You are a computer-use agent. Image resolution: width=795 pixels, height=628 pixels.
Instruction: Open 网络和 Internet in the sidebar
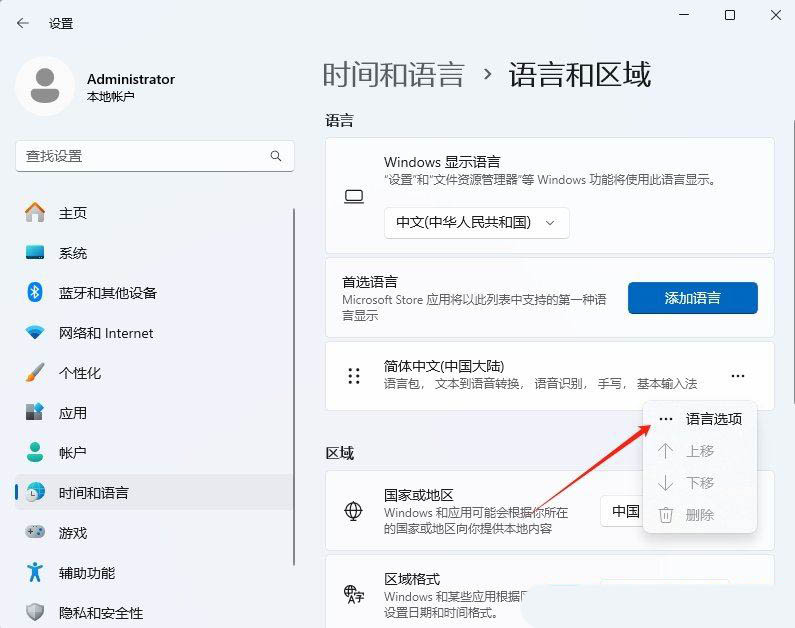(152, 333)
